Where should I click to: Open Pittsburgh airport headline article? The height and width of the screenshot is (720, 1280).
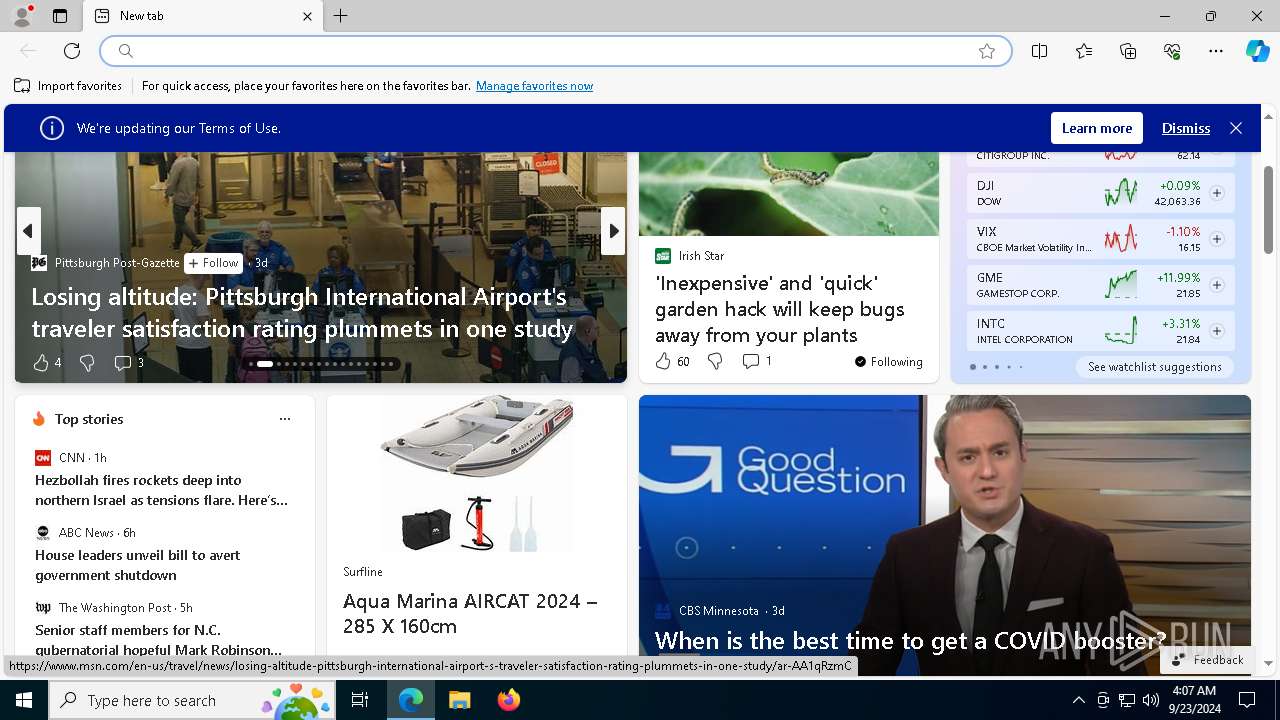(x=302, y=313)
